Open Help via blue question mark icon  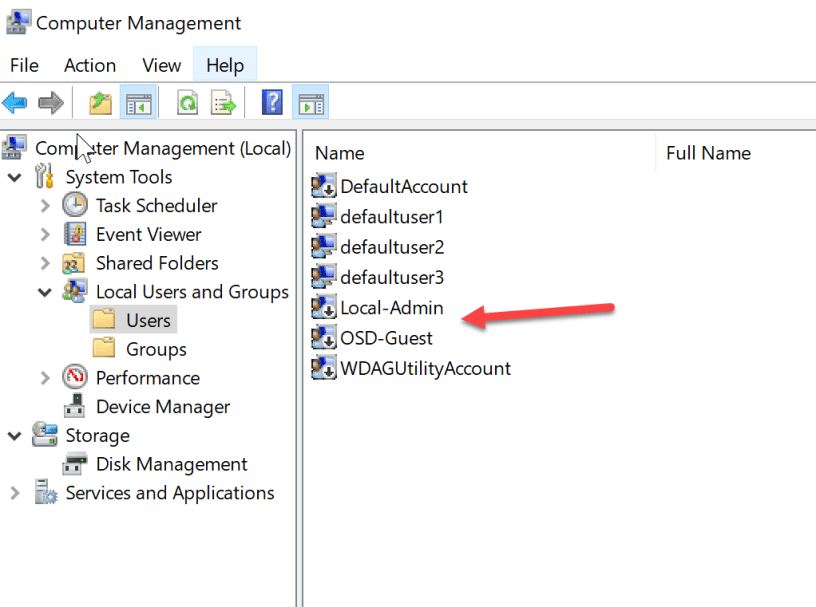tap(271, 102)
